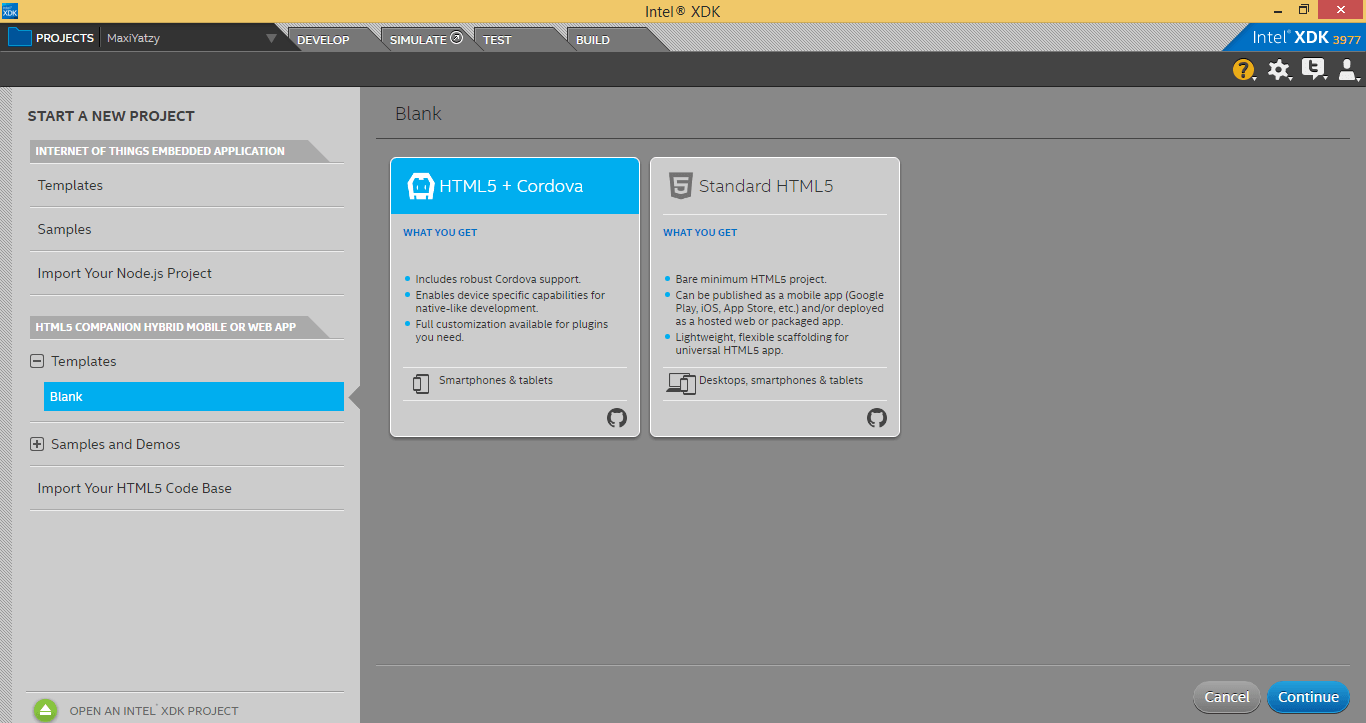Click the 'Blank' page heading
This screenshot has height=723, width=1366.
coord(419,114)
